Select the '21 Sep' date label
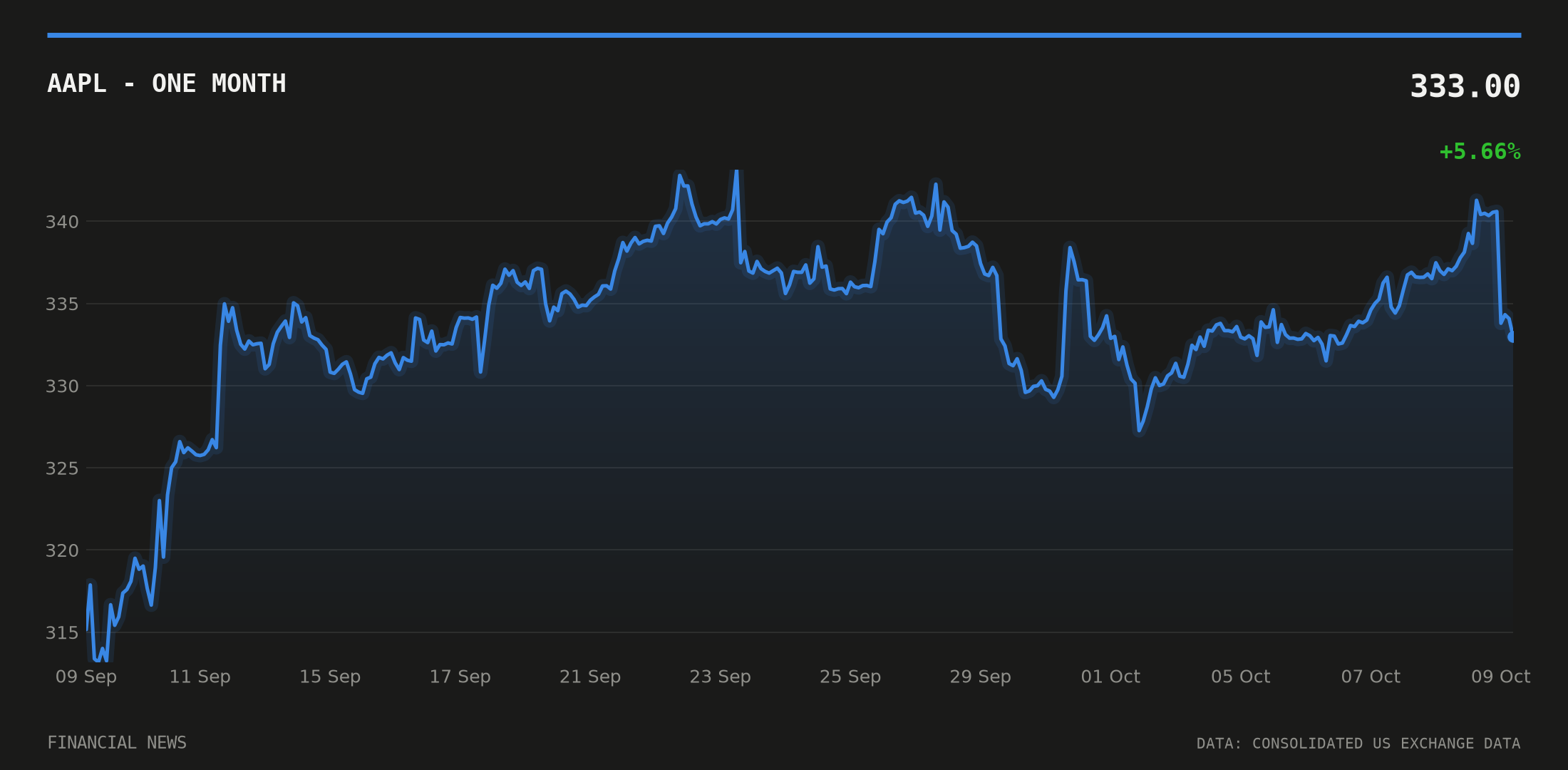Screen dimensions: 1568x770 point(590,677)
